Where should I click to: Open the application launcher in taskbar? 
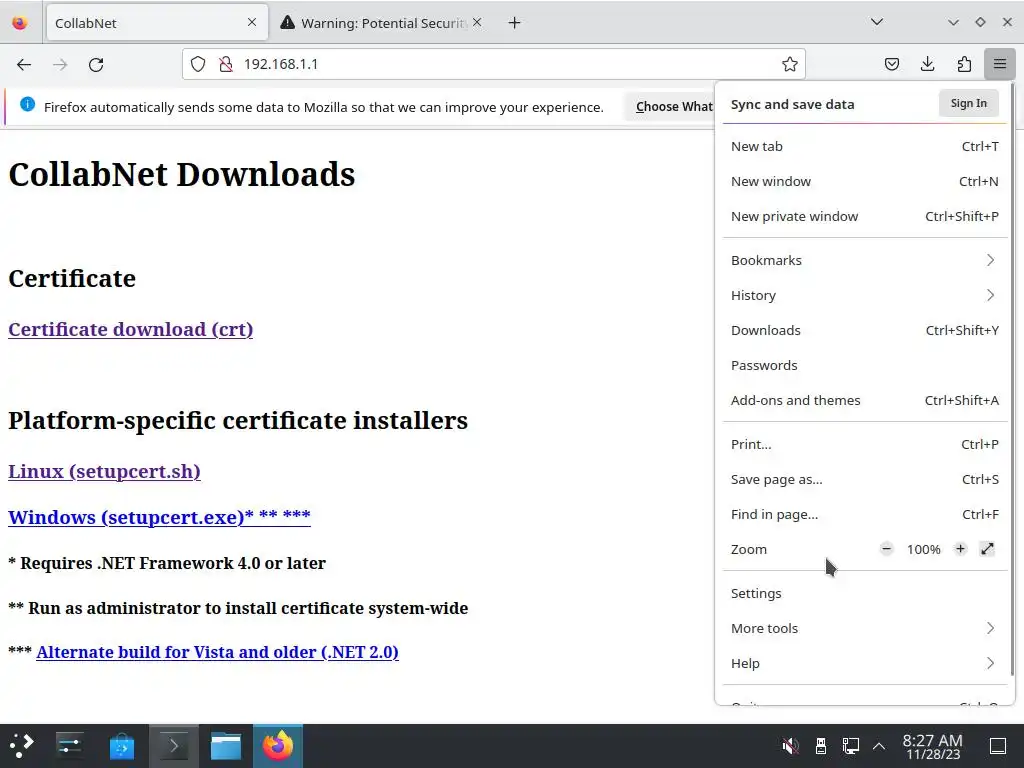[22, 746]
